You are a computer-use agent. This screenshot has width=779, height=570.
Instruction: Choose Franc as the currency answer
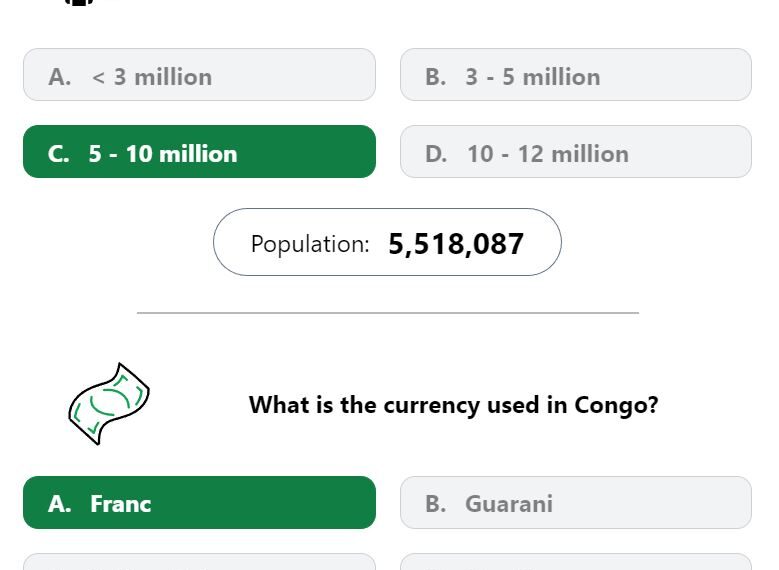(199, 502)
